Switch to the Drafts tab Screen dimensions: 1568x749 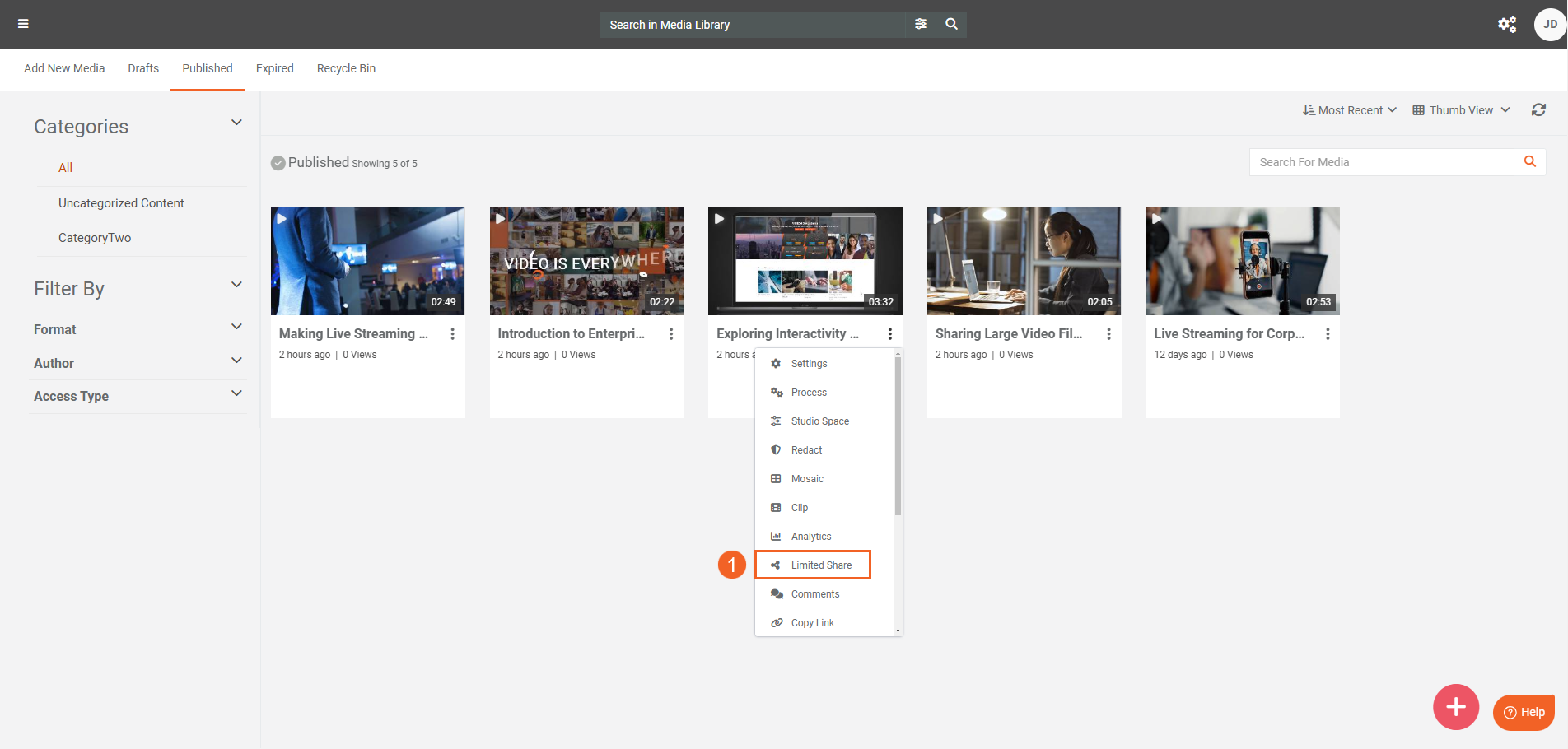tap(143, 68)
